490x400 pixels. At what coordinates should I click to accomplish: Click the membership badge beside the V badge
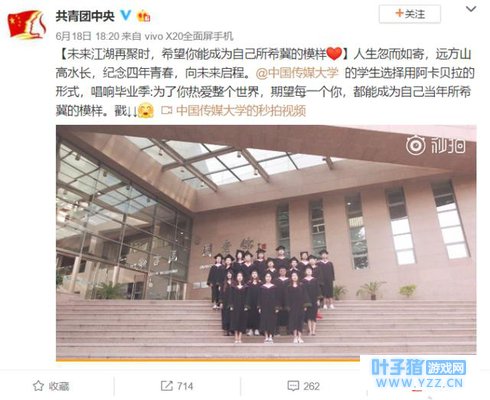144,16
